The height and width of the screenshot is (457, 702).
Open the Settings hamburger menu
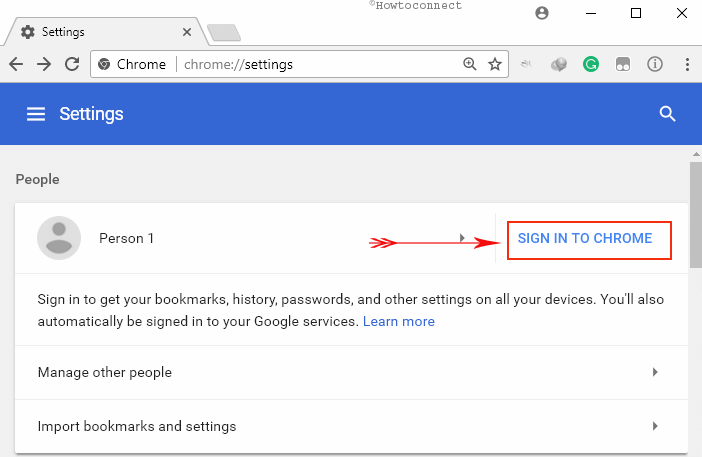[36, 114]
